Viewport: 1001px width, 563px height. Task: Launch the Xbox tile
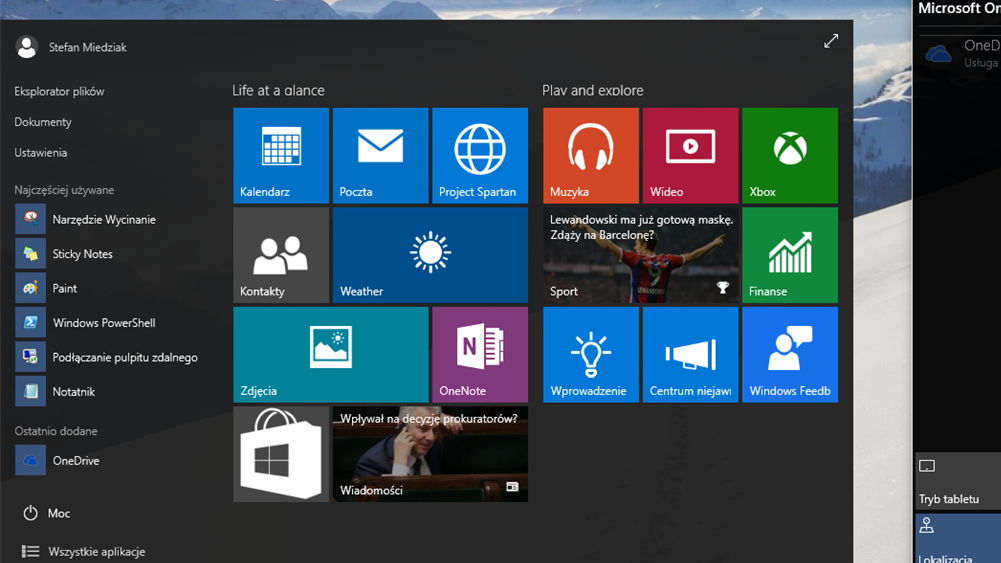pyautogui.click(x=790, y=156)
